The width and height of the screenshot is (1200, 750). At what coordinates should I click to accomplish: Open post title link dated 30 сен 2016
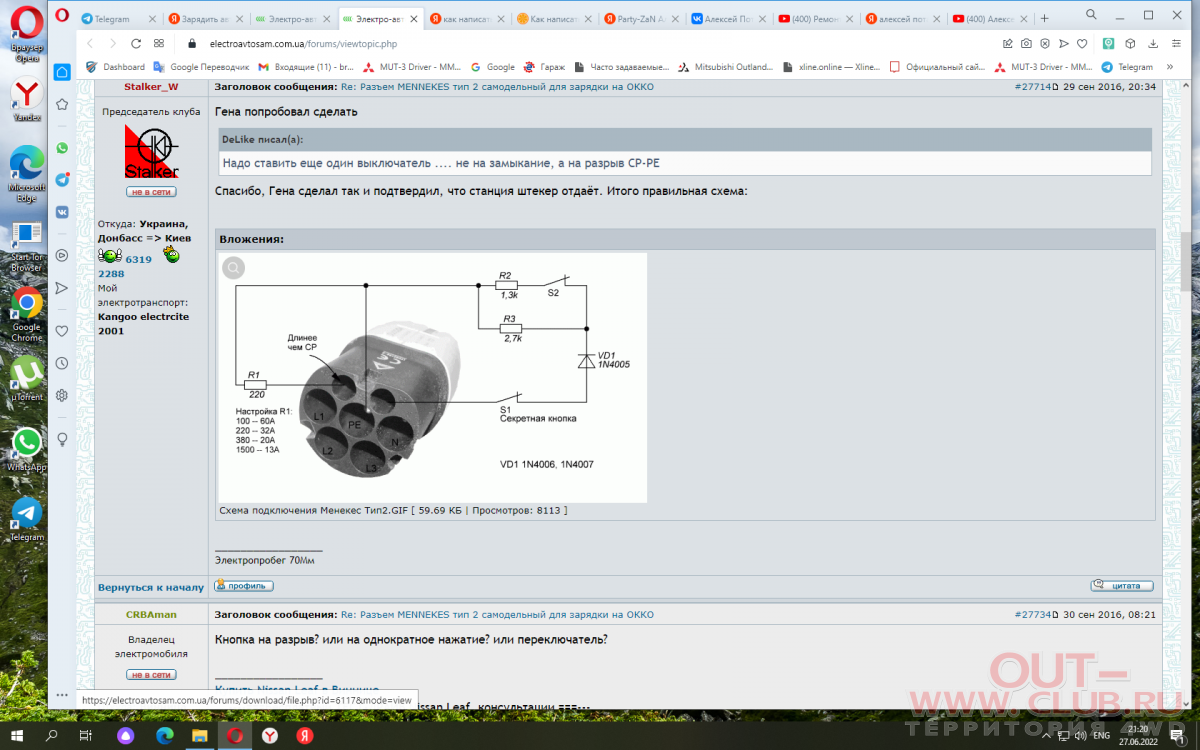click(x=497, y=614)
